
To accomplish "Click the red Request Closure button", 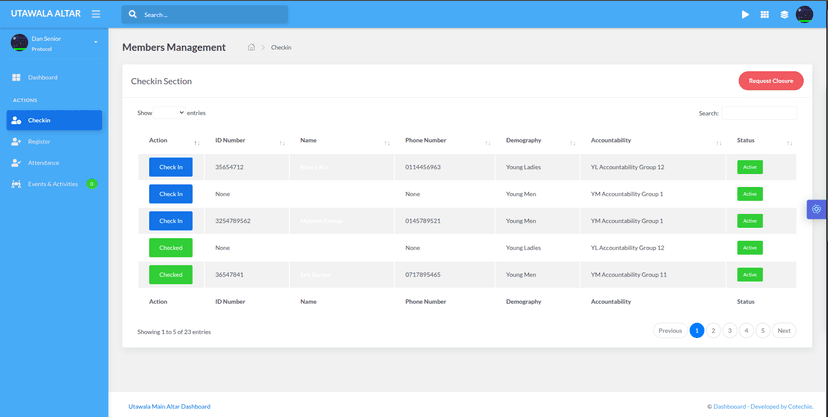I will 770,81.
